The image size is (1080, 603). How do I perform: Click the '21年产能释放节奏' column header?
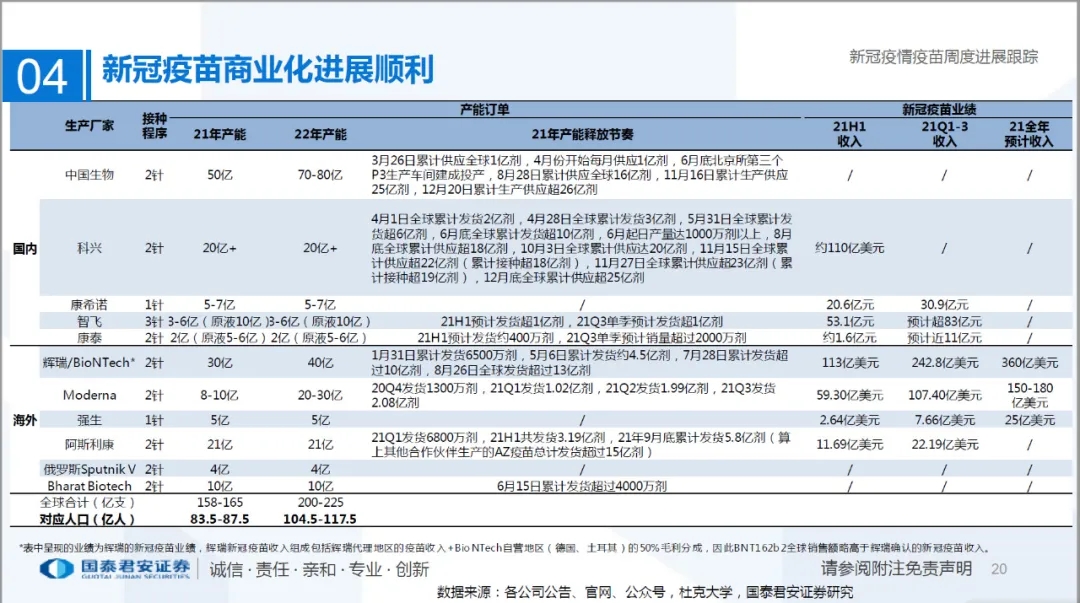(582, 134)
